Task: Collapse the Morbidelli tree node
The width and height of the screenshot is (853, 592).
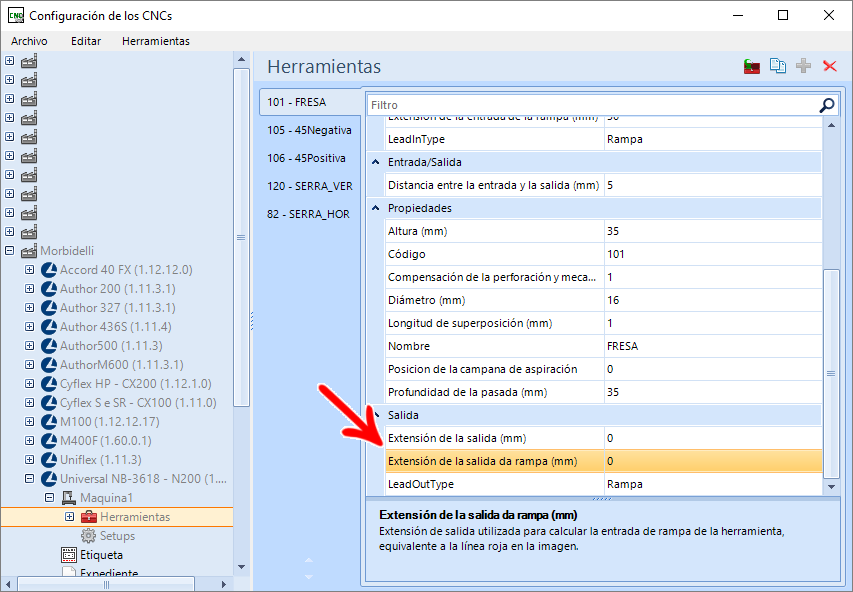Action: pyautogui.click(x=9, y=251)
